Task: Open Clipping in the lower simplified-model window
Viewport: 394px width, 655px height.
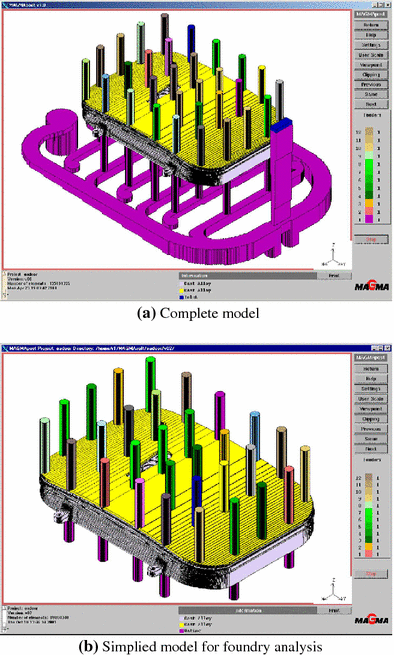Action: click(371, 419)
